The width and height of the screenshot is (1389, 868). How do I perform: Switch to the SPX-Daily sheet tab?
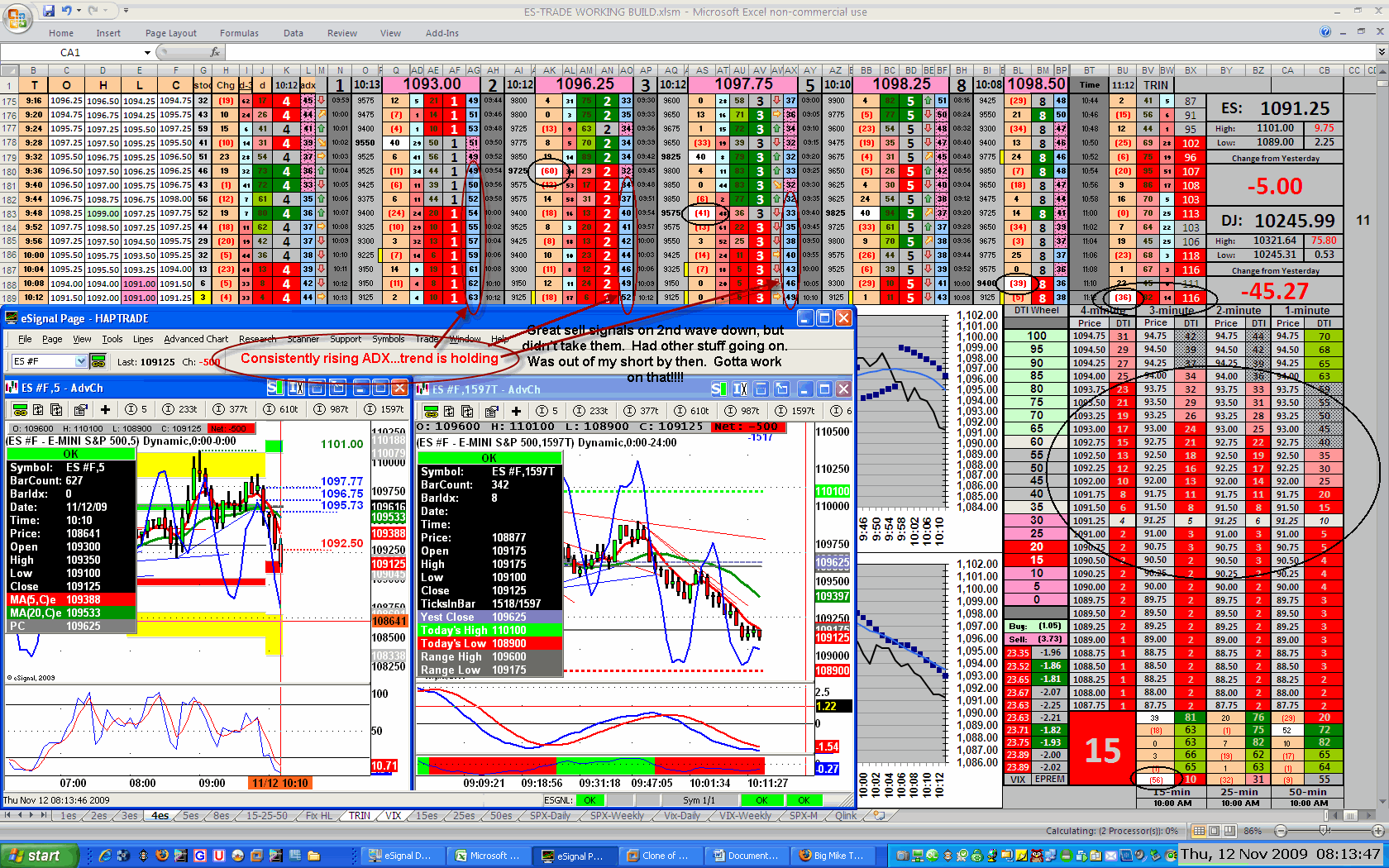coord(550,815)
